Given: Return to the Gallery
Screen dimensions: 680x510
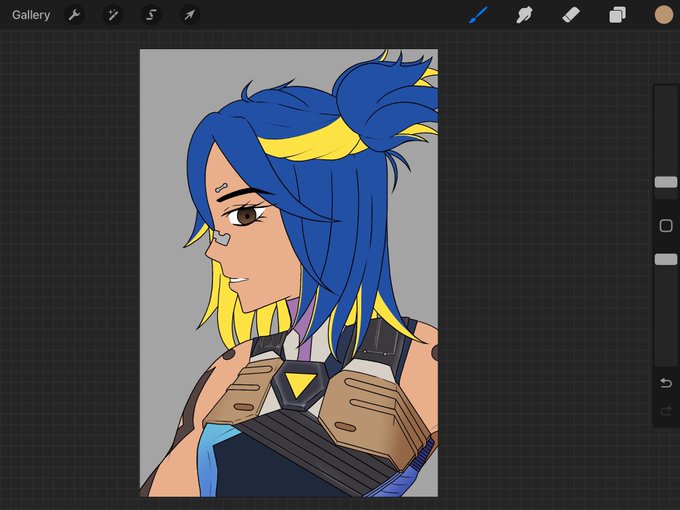Looking at the screenshot, I should pos(31,15).
